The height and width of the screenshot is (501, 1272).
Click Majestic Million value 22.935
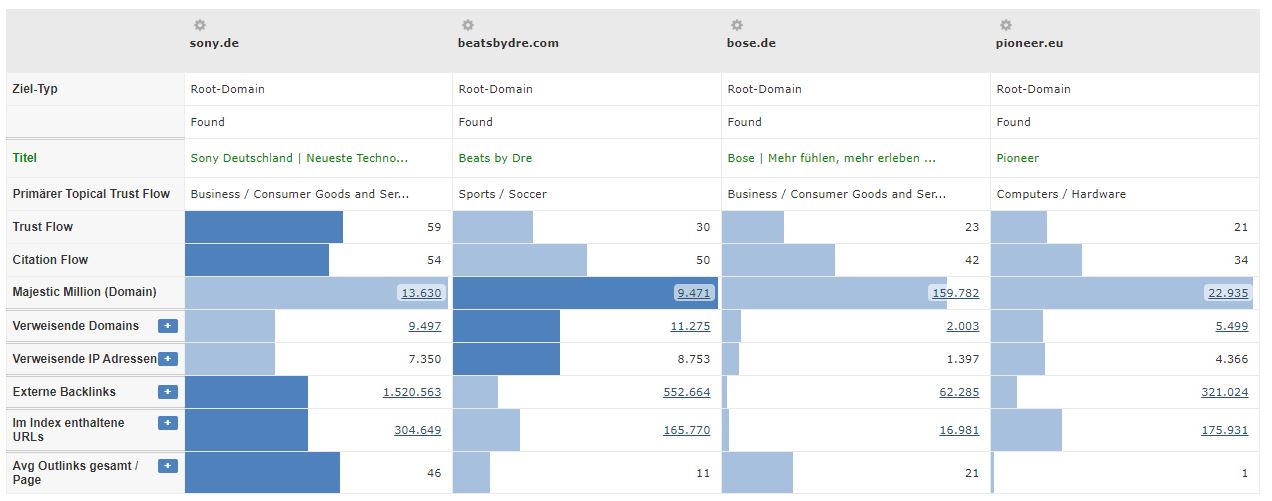[1227, 293]
